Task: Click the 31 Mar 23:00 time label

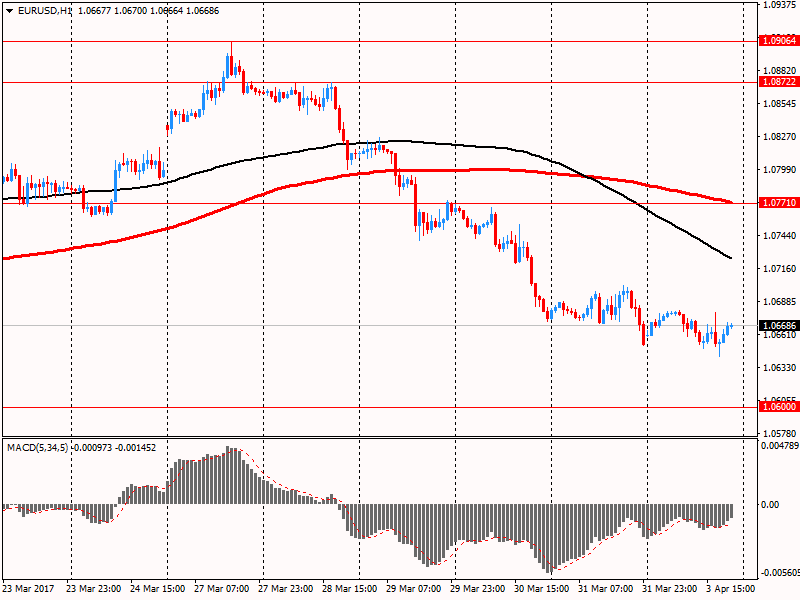Action: (x=669, y=589)
